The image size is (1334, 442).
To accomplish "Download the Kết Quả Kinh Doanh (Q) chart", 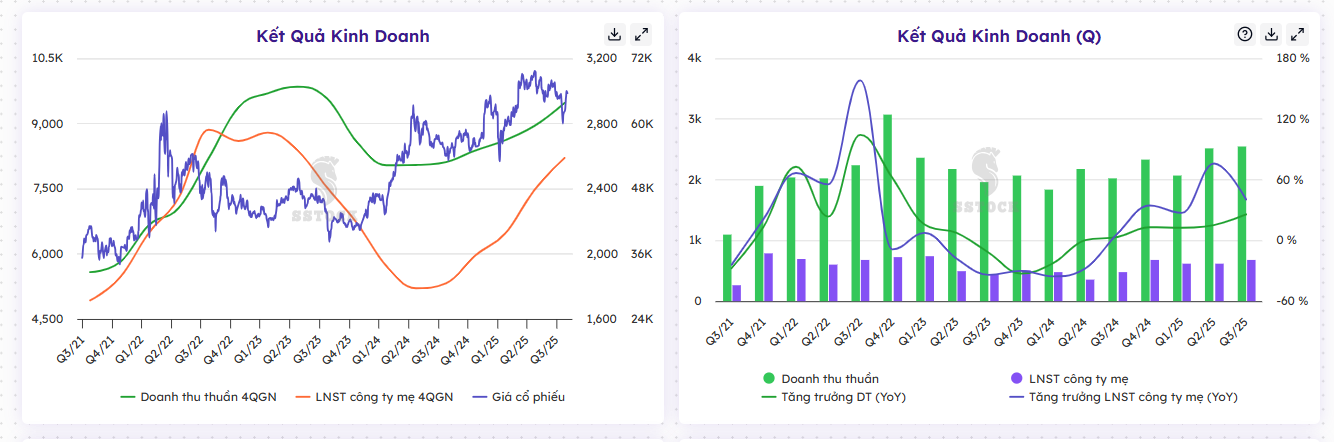I will click(x=1272, y=34).
